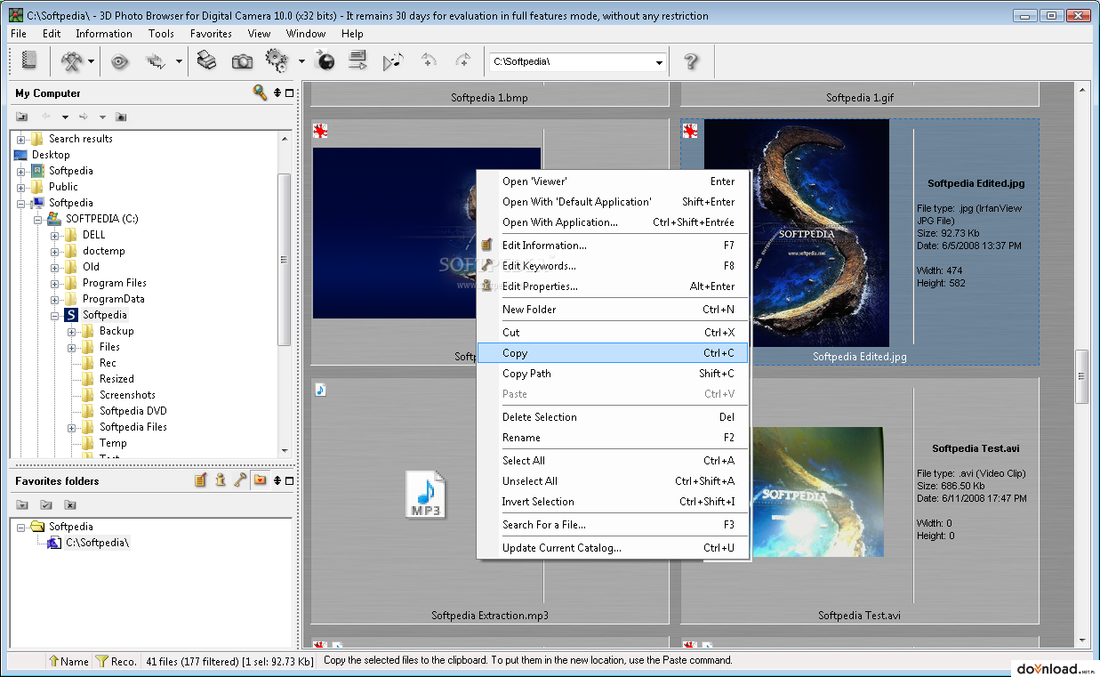Viewport: 1100px width, 677px height.
Task: Collapse the SOFTPEDIA (C:) drive node
Action: click(38, 220)
